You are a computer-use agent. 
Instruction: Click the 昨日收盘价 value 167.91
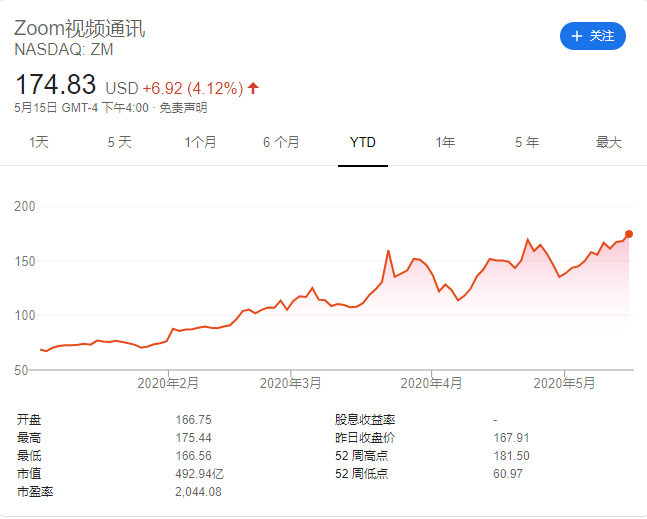[x=511, y=438]
